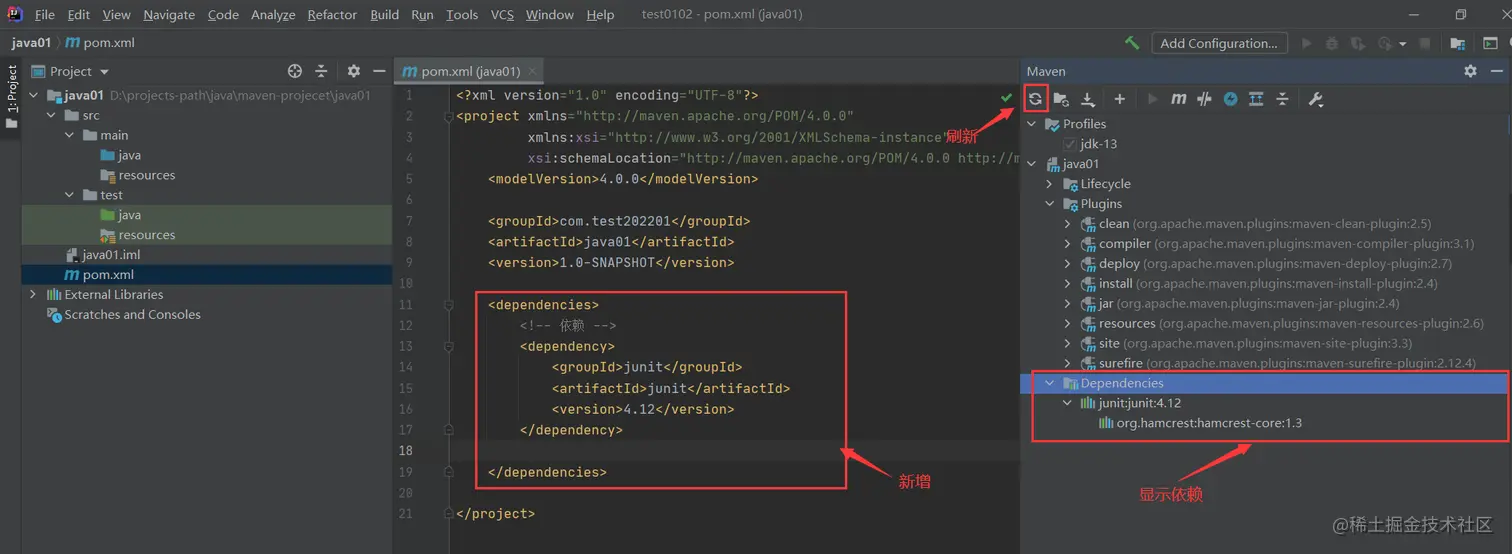
Task: Click the Run Maven Build play icon
Action: (1152, 99)
